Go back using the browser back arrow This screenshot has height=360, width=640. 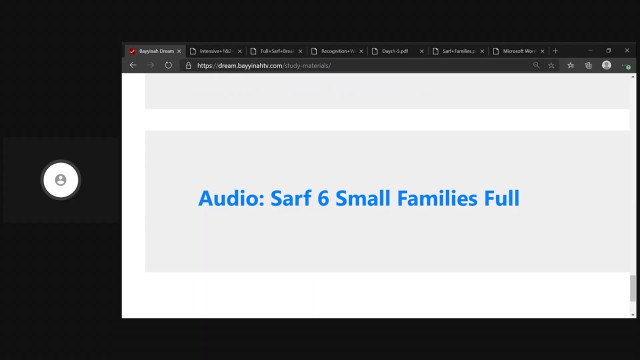(133, 65)
